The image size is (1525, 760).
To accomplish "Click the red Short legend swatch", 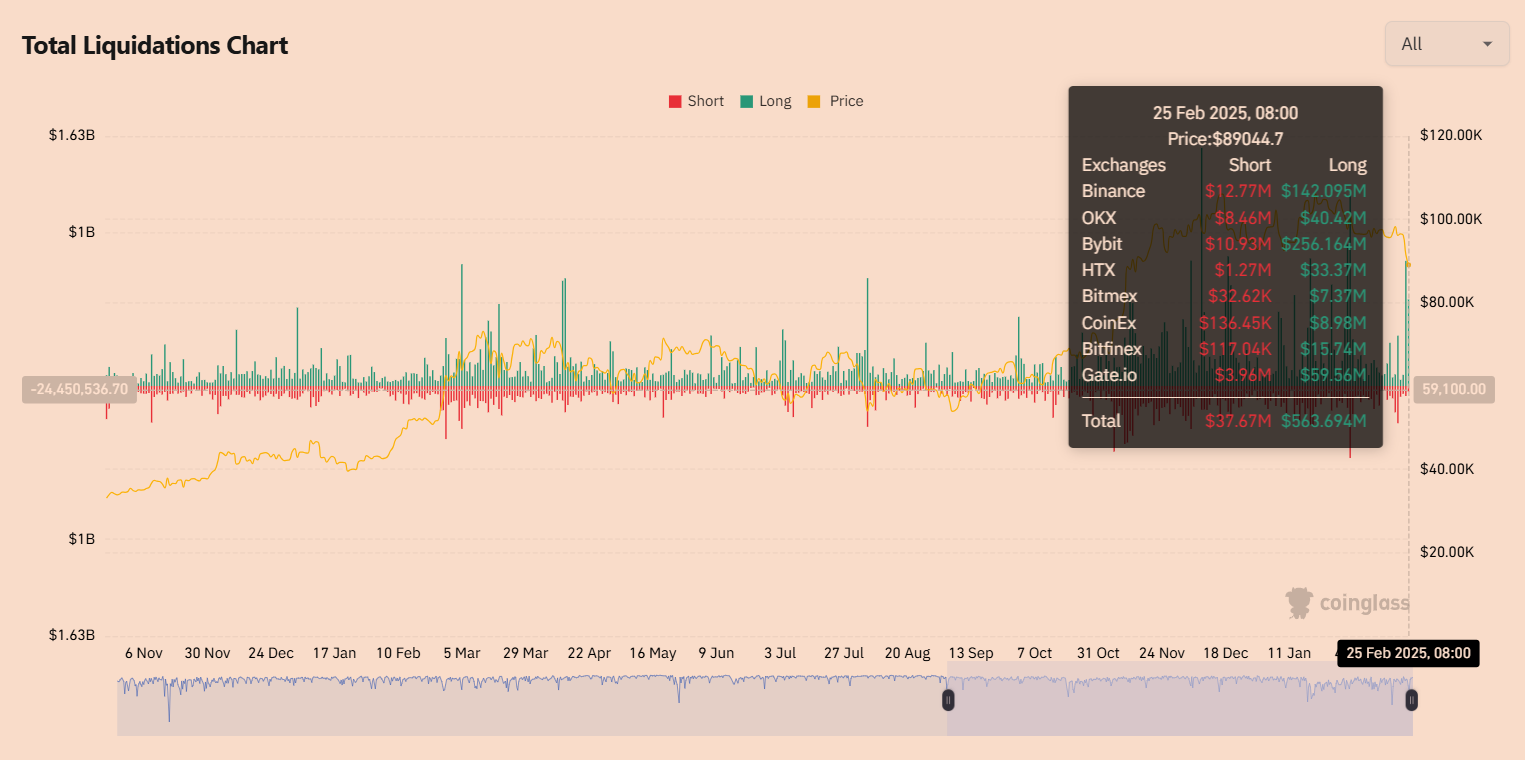I will [x=675, y=101].
